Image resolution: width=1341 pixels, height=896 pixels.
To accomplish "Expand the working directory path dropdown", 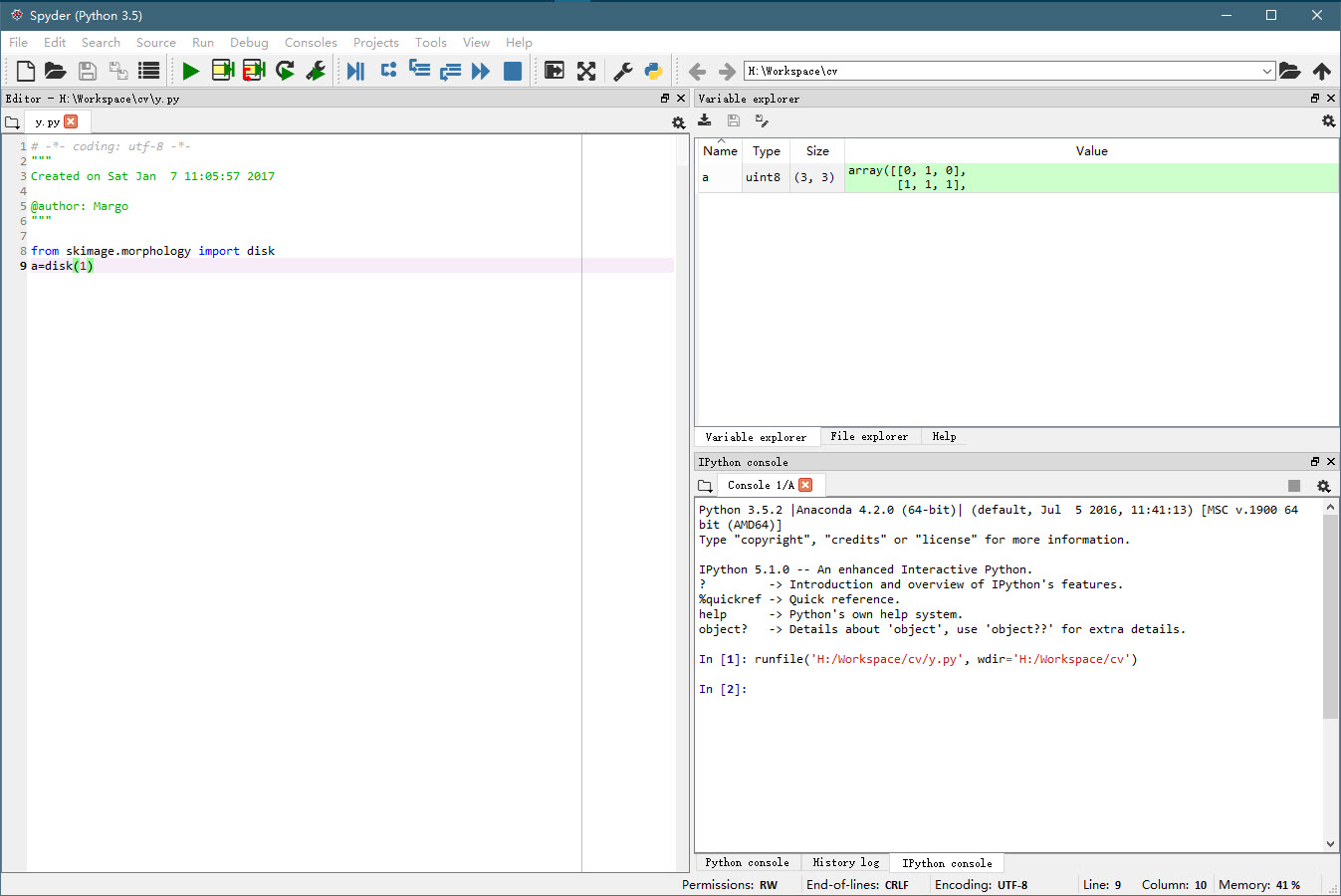I will coord(1266,71).
